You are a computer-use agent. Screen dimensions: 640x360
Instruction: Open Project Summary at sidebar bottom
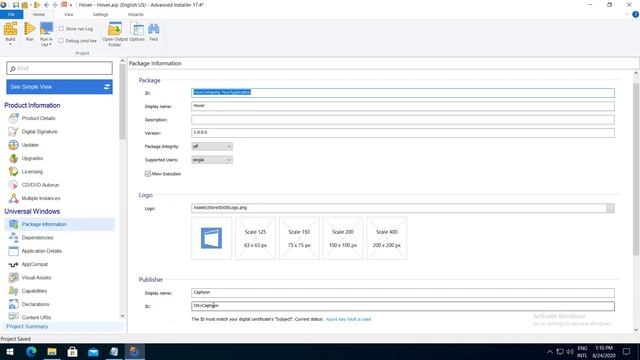(x=27, y=327)
